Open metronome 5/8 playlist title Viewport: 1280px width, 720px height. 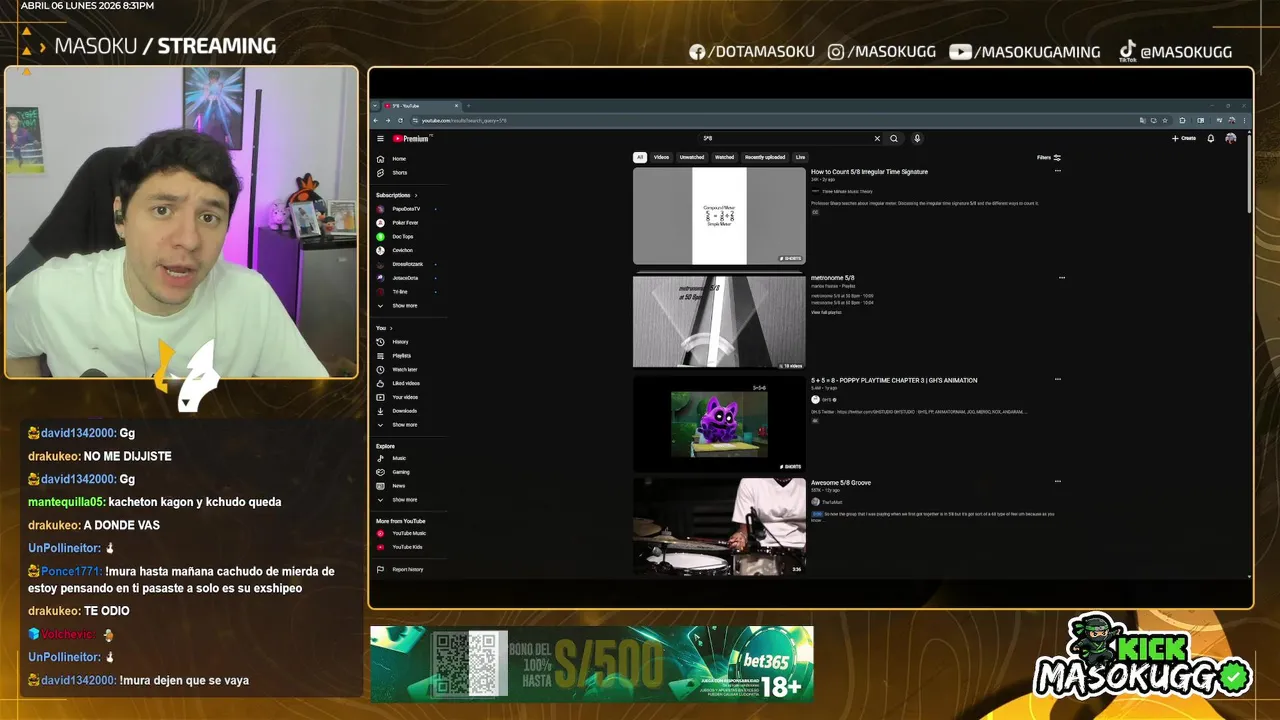tap(832, 278)
